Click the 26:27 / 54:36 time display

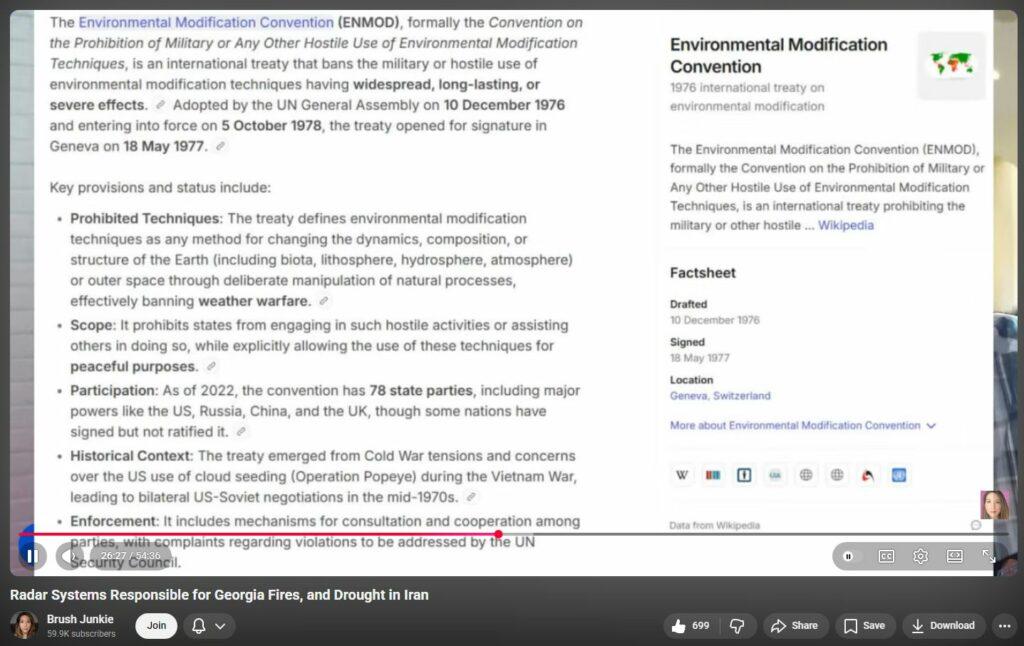pyautogui.click(x=131, y=556)
